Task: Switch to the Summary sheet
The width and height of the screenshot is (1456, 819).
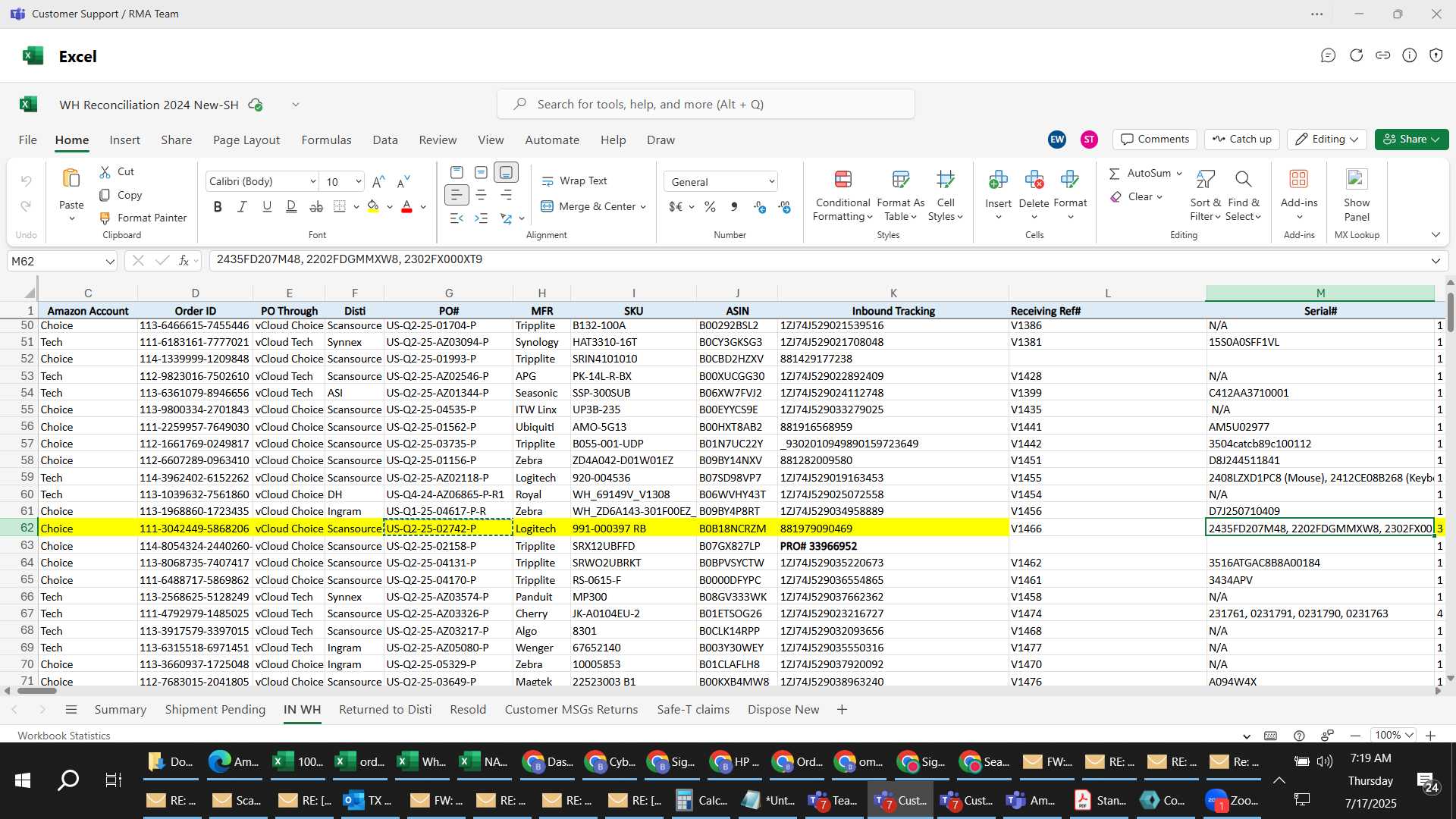Action: coord(120,710)
